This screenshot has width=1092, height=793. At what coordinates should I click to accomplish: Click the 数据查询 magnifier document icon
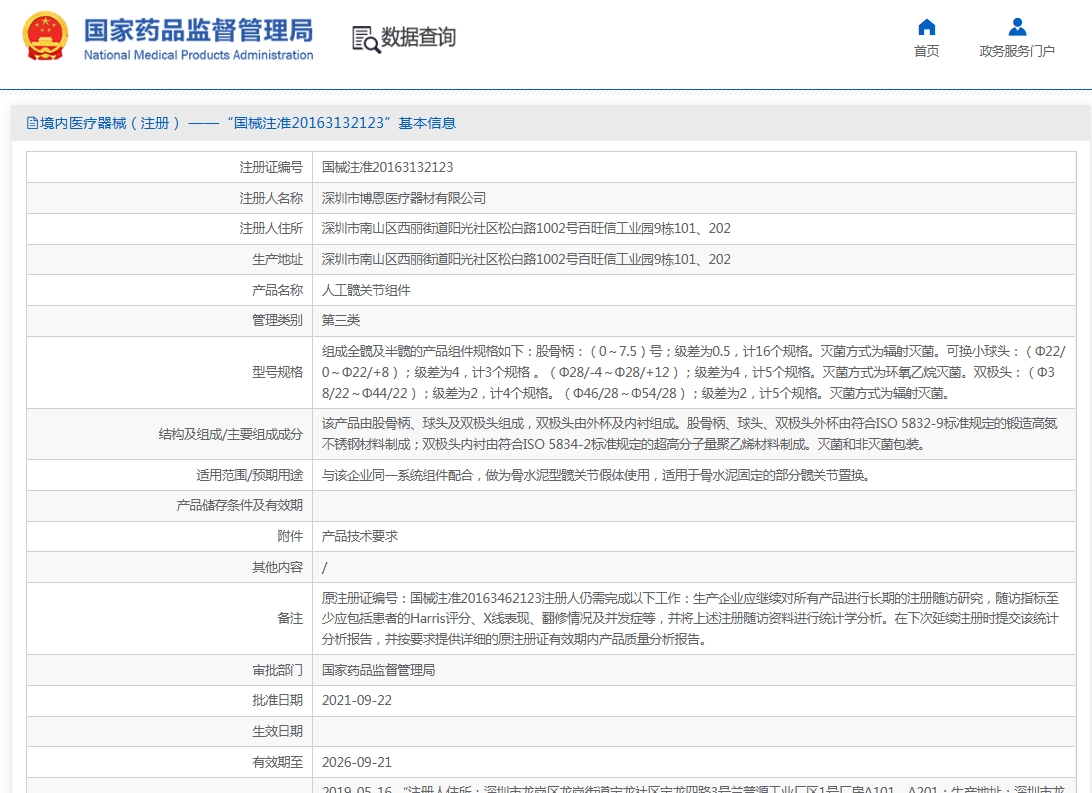pyautogui.click(x=366, y=39)
